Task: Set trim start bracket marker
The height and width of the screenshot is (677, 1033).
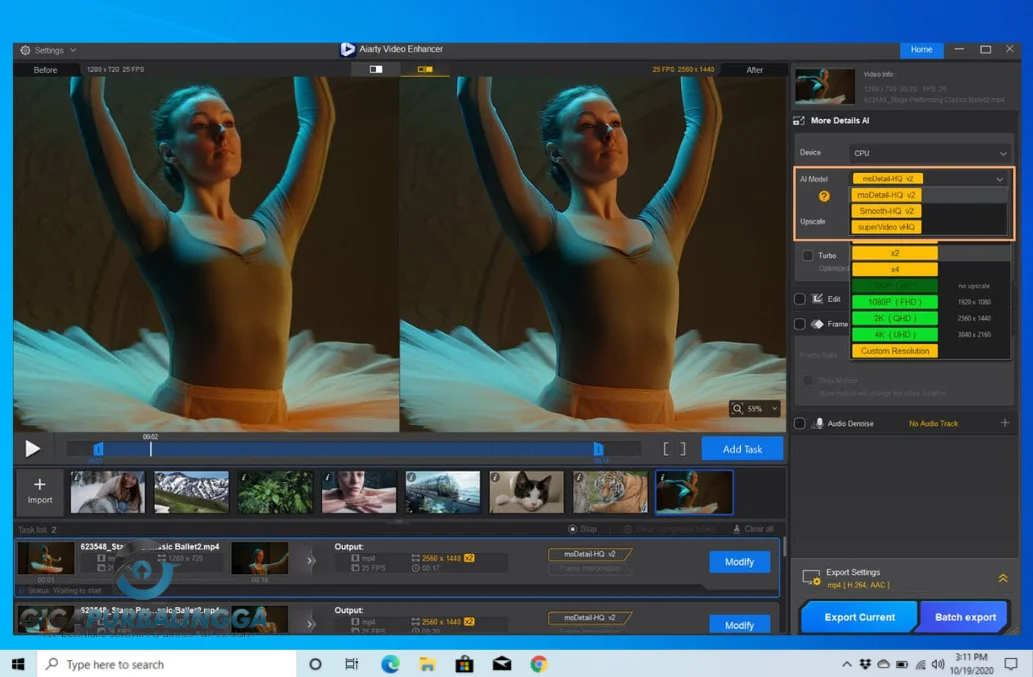Action: tap(666, 449)
